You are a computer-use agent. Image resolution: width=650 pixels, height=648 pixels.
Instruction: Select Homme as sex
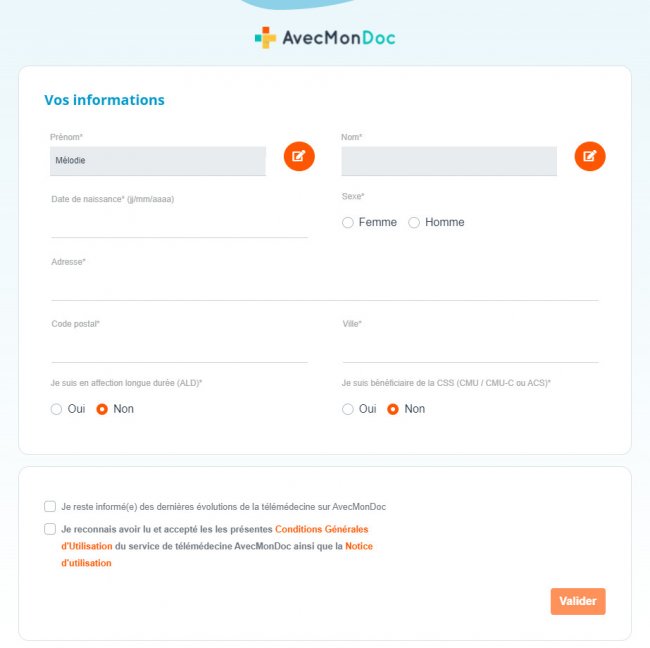(414, 222)
